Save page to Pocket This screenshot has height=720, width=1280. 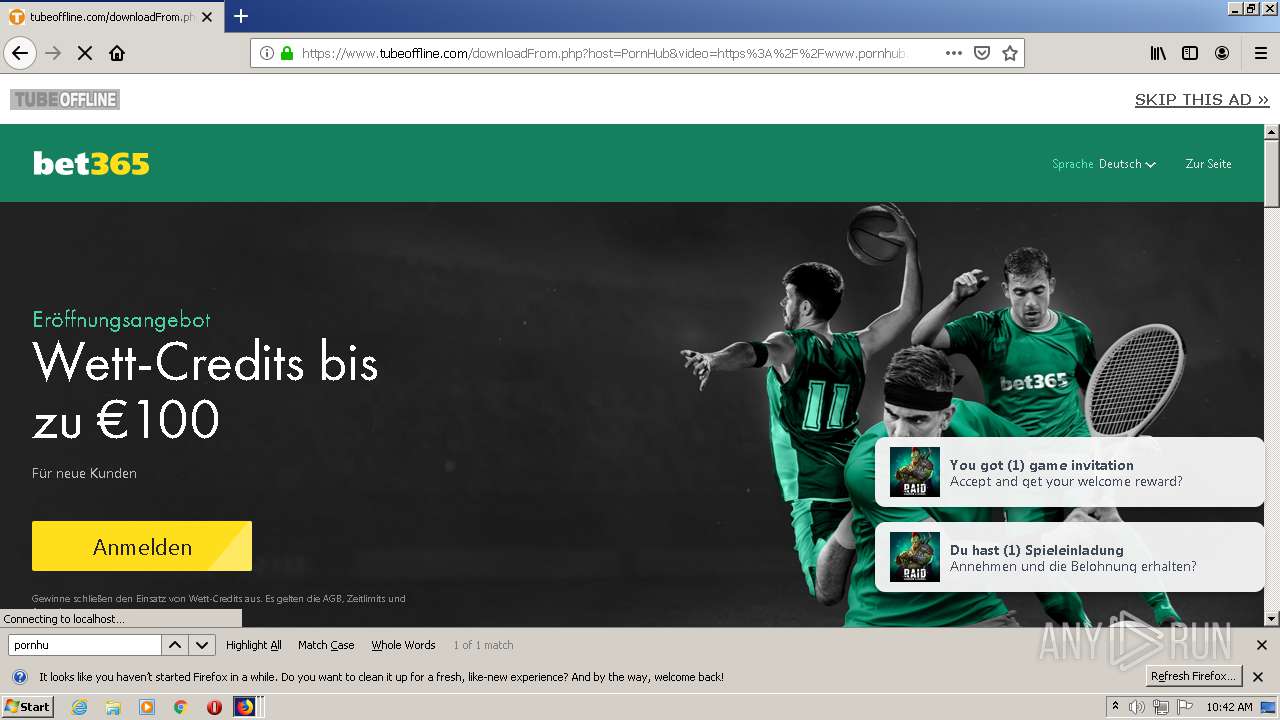[x=982, y=53]
